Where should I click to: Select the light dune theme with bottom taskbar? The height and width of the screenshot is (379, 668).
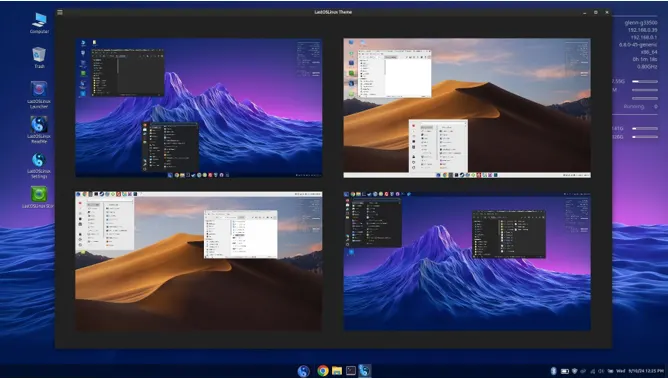[x=467, y=108]
